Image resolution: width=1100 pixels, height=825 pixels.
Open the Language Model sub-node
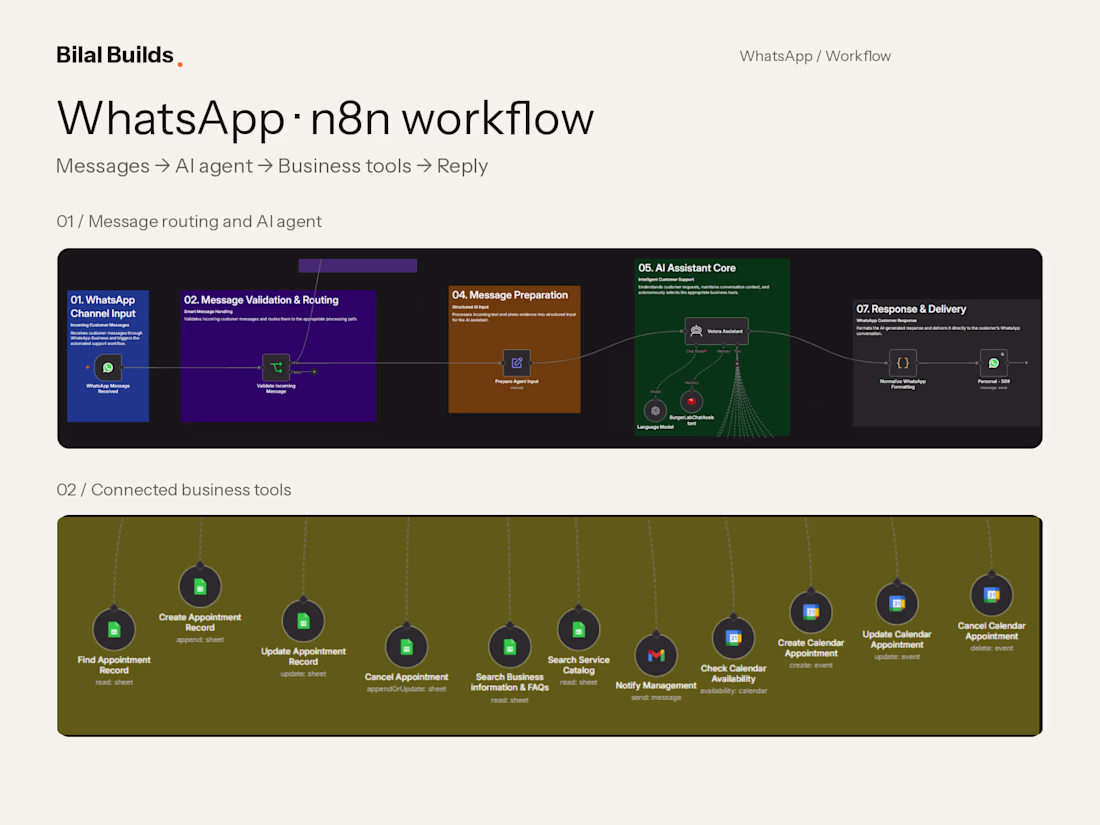(655, 410)
